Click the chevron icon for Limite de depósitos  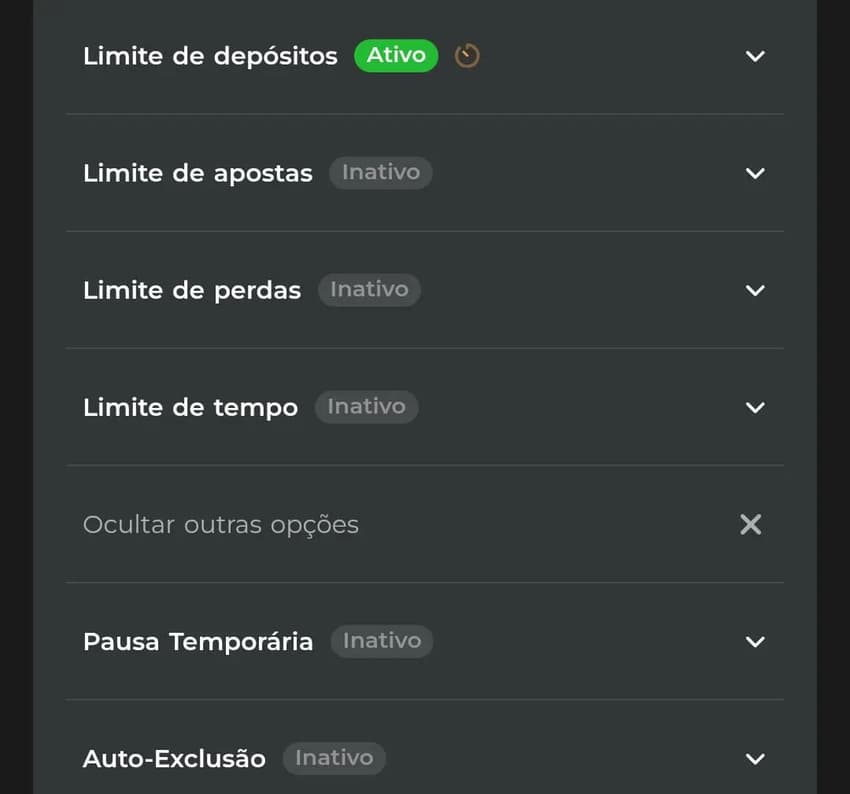pos(755,57)
